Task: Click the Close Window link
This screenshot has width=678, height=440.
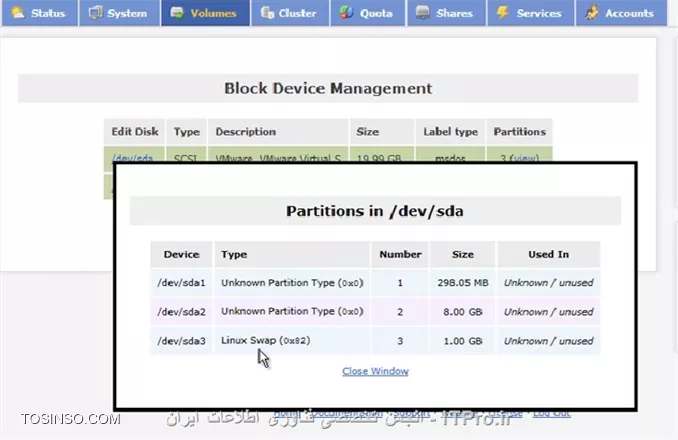Action: pyautogui.click(x=375, y=371)
